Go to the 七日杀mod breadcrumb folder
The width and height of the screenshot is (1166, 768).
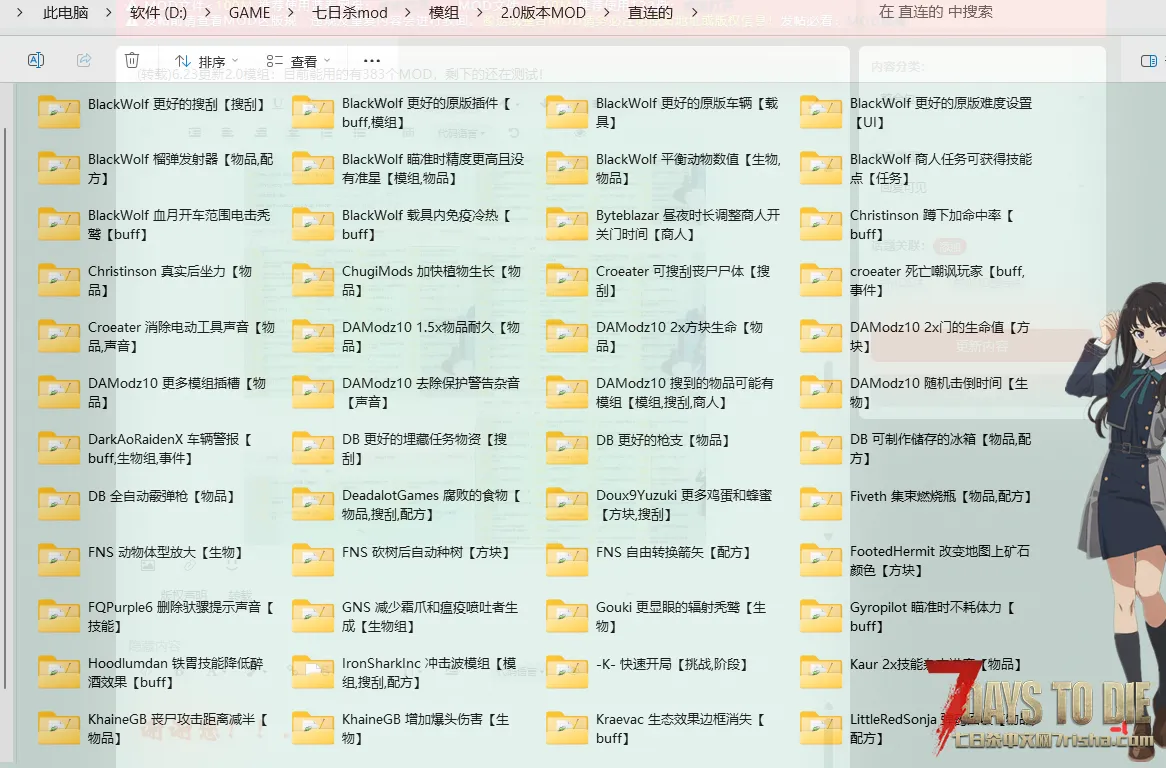350,13
